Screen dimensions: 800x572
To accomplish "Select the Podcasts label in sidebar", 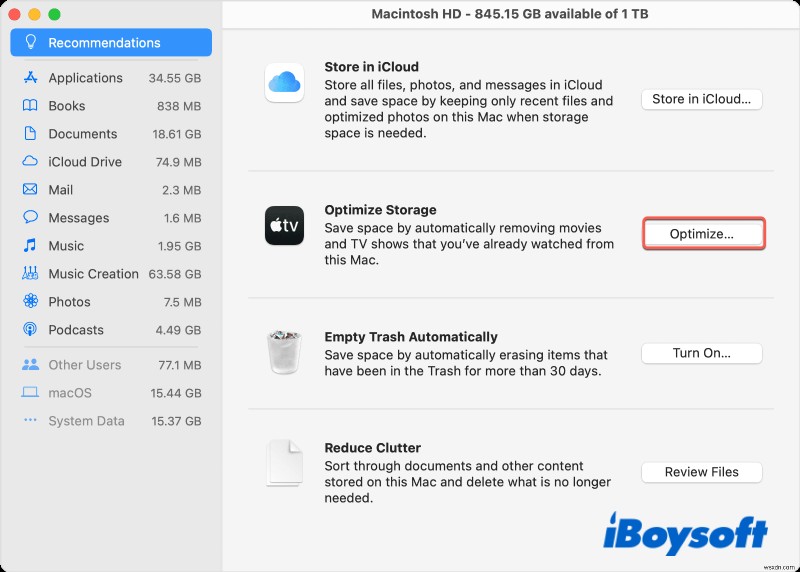I will coord(76,330).
